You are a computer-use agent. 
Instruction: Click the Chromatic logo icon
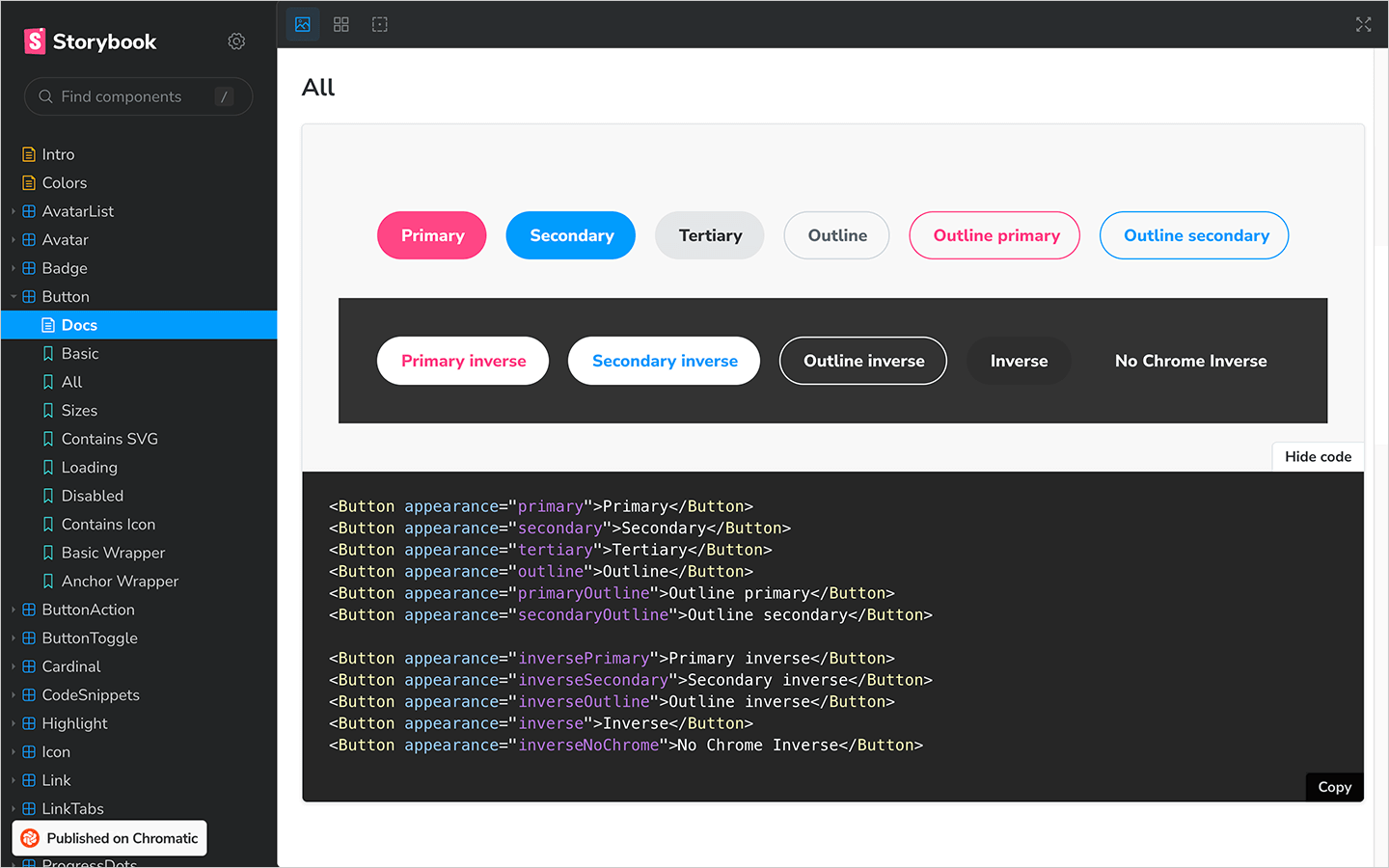[30, 838]
